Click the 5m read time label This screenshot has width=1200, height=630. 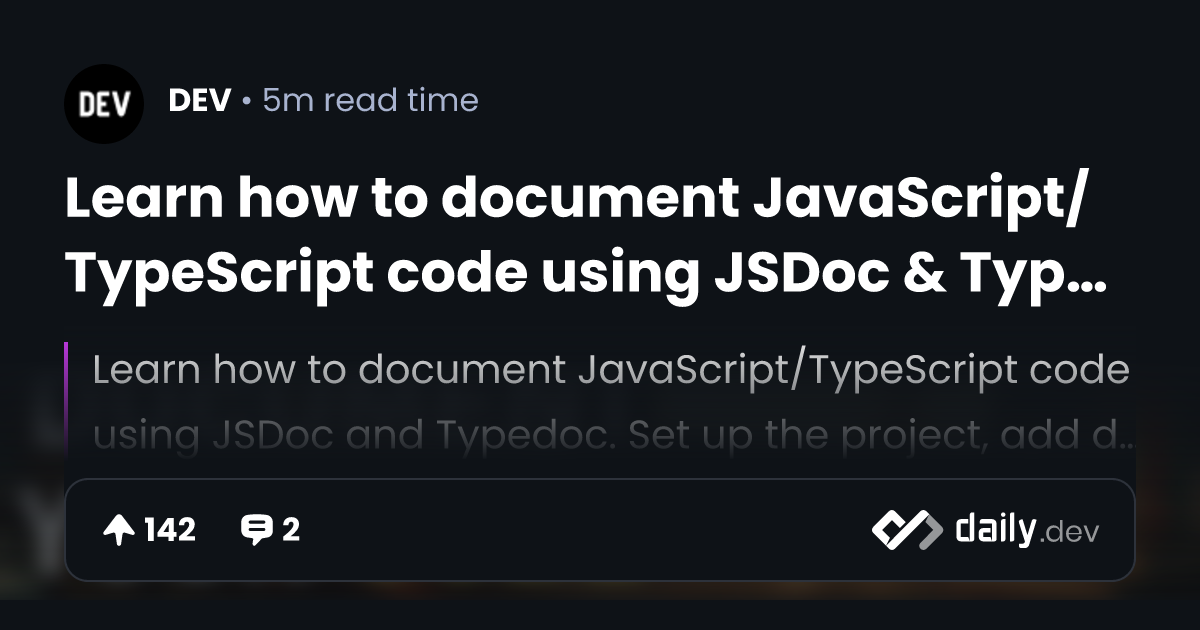click(370, 101)
